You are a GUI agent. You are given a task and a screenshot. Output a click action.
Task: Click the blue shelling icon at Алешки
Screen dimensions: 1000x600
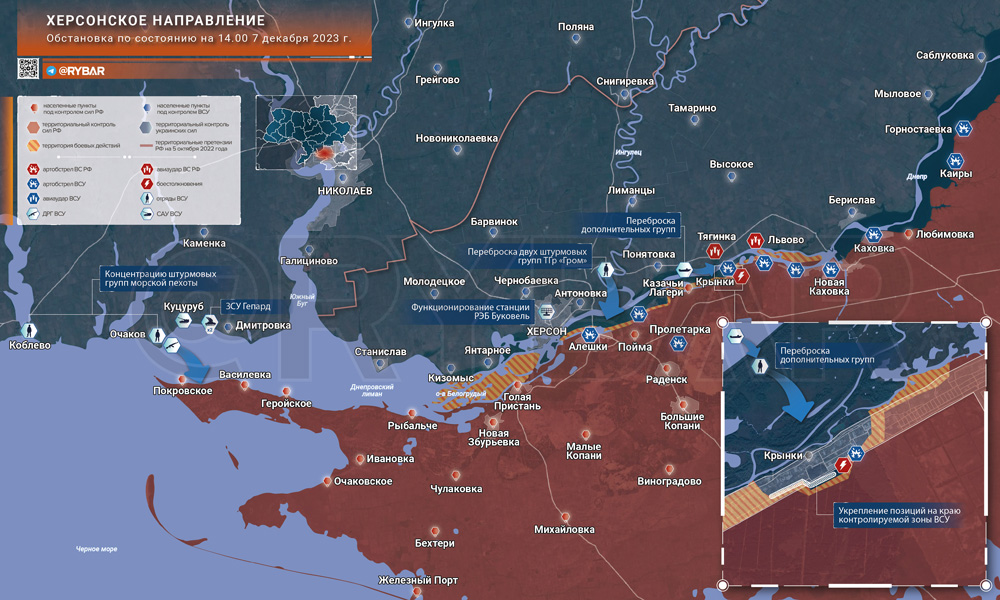point(589,334)
